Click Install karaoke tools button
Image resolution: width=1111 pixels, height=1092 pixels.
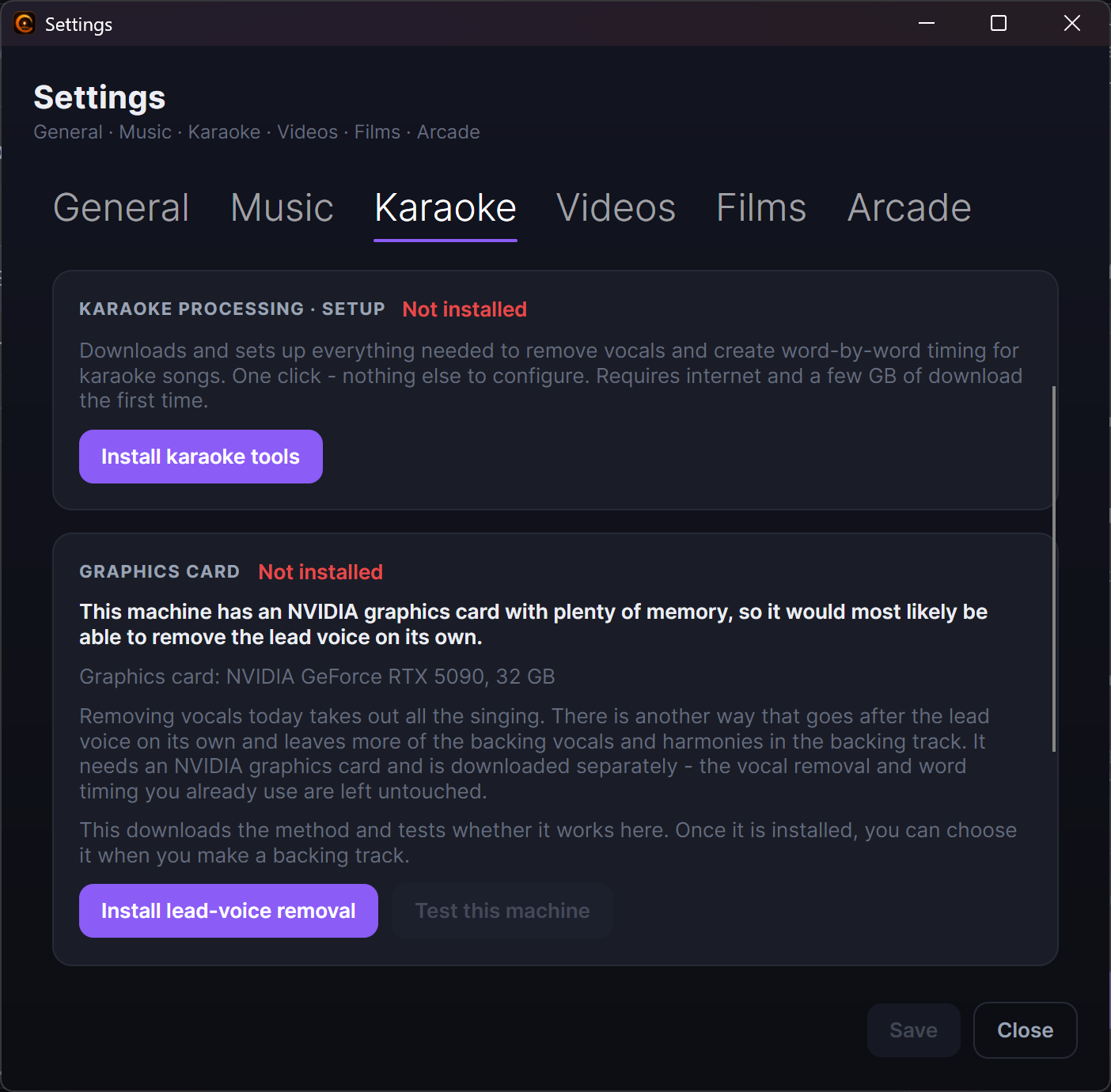(201, 457)
